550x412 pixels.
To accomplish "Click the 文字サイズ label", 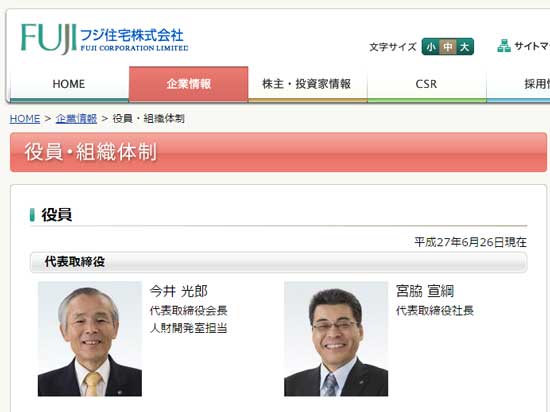I will [393, 47].
